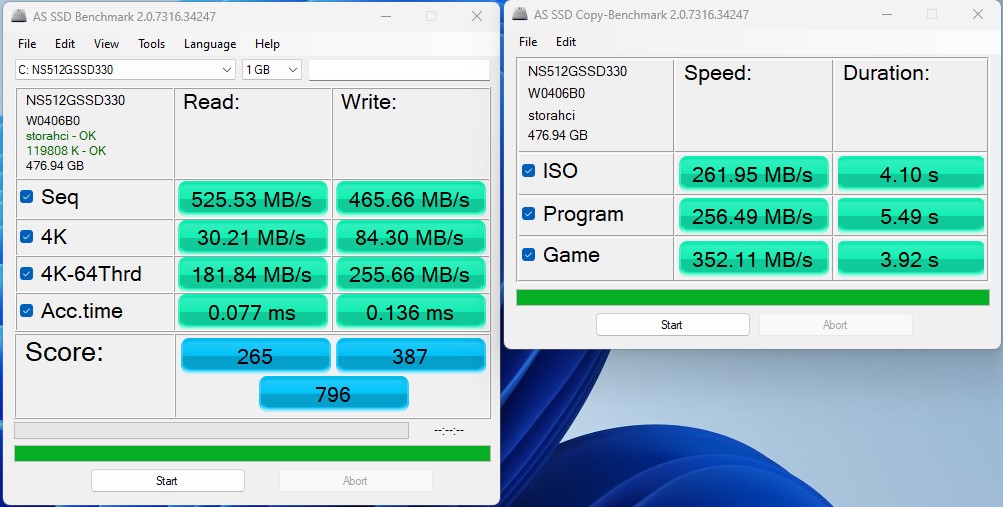Close the AS SSD Benchmark window
Viewport: 1003px width, 507px height.
pos(477,16)
